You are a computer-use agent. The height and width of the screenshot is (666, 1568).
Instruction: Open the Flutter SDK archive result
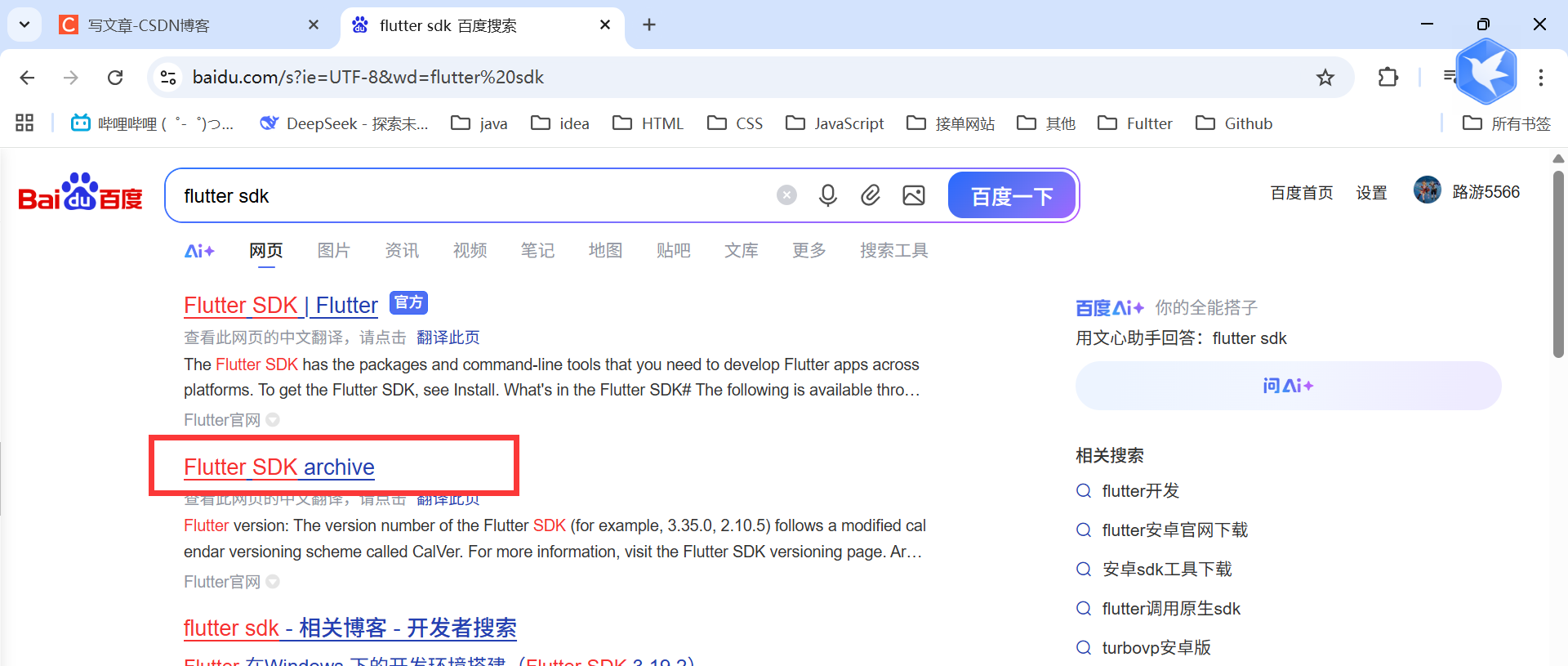tap(279, 467)
